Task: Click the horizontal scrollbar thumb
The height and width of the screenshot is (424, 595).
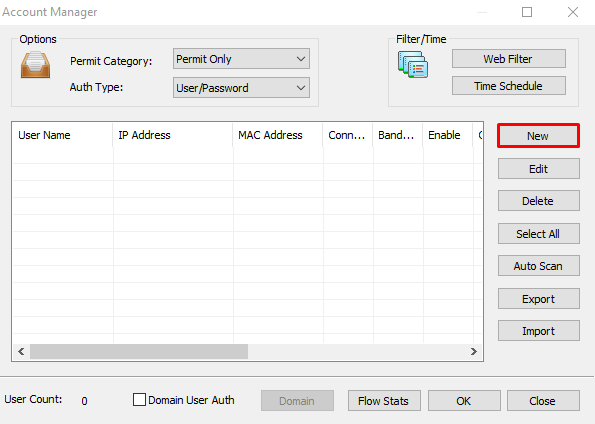Action: (x=139, y=351)
